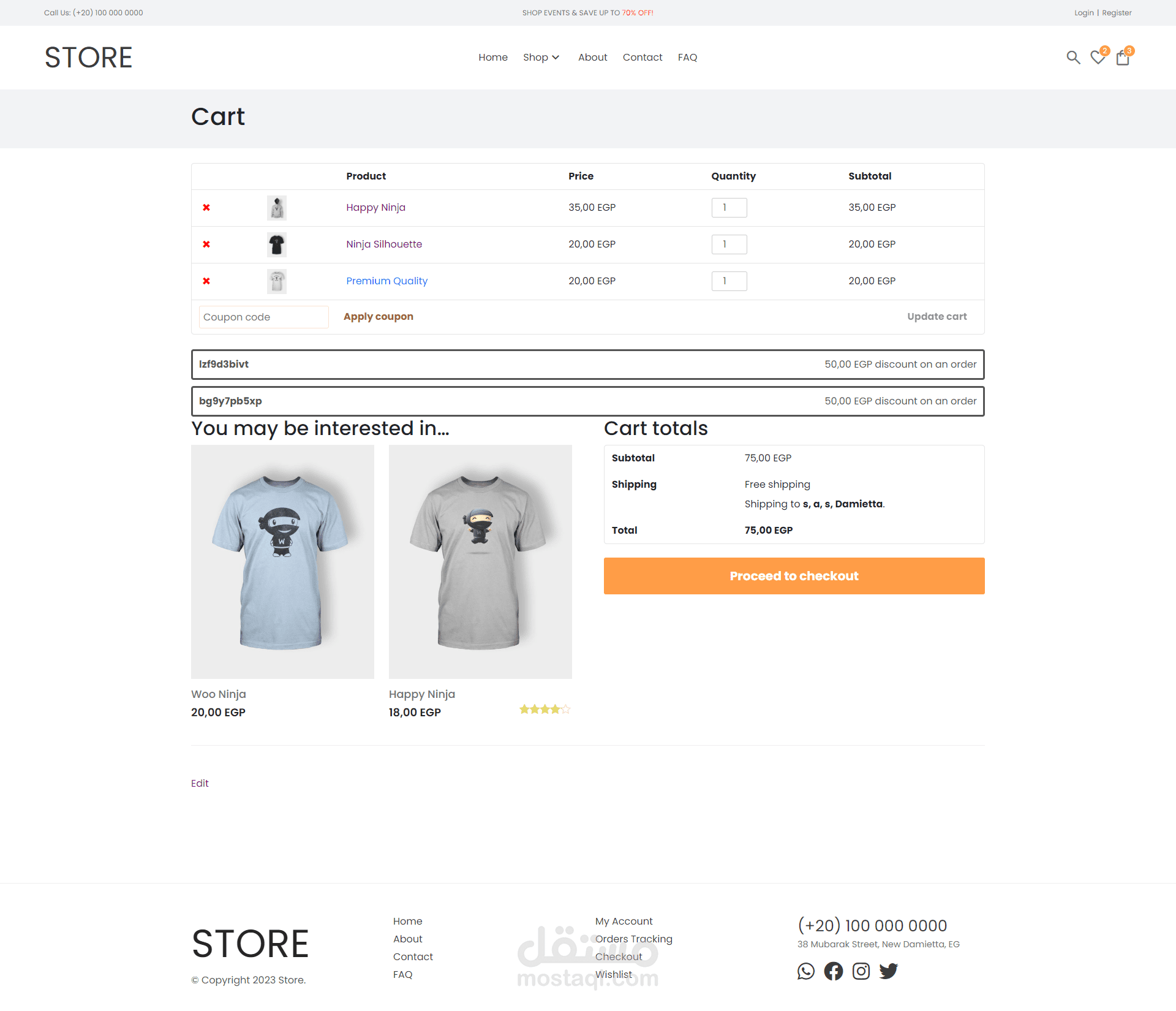Select the Happy Ninja quantity box
The height and width of the screenshot is (1011, 1176).
(x=729, y=208)
